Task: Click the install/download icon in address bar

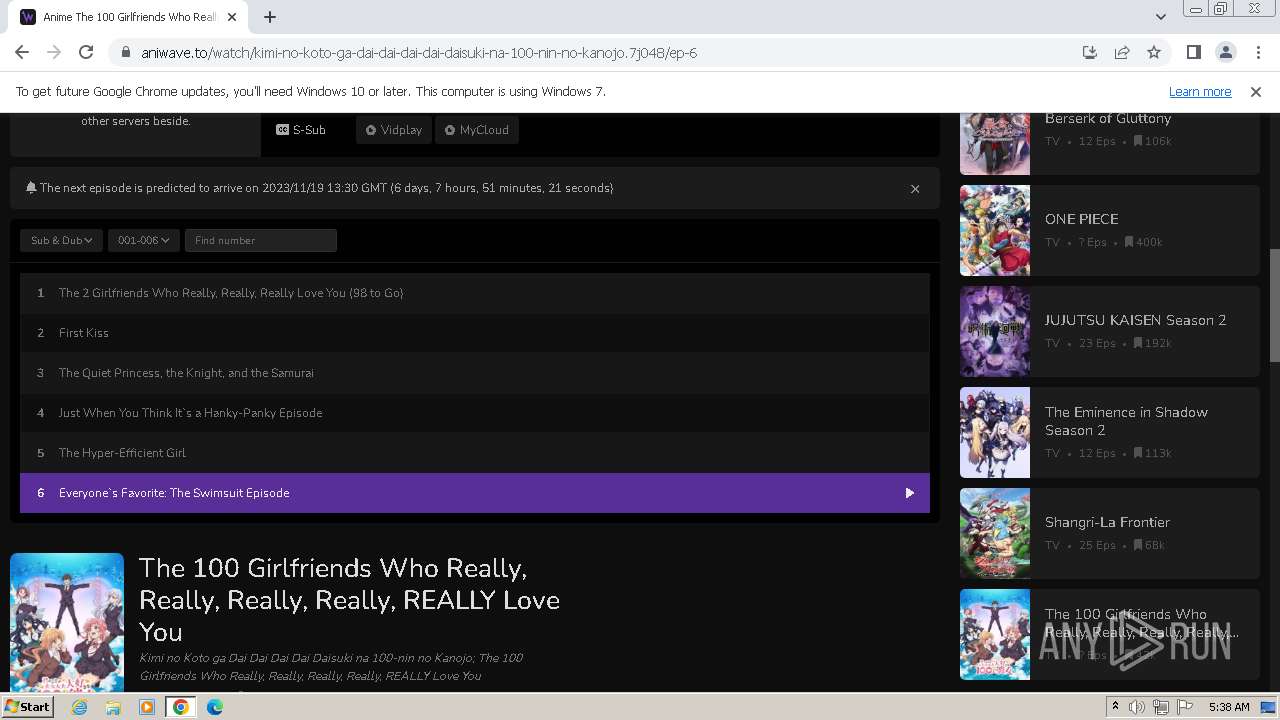Action: (x=1090, y=52)
